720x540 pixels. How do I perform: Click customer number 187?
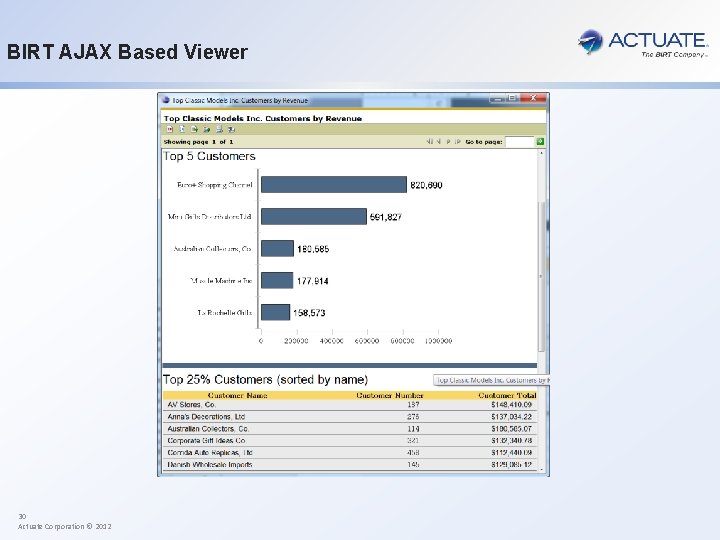(413, 405)
